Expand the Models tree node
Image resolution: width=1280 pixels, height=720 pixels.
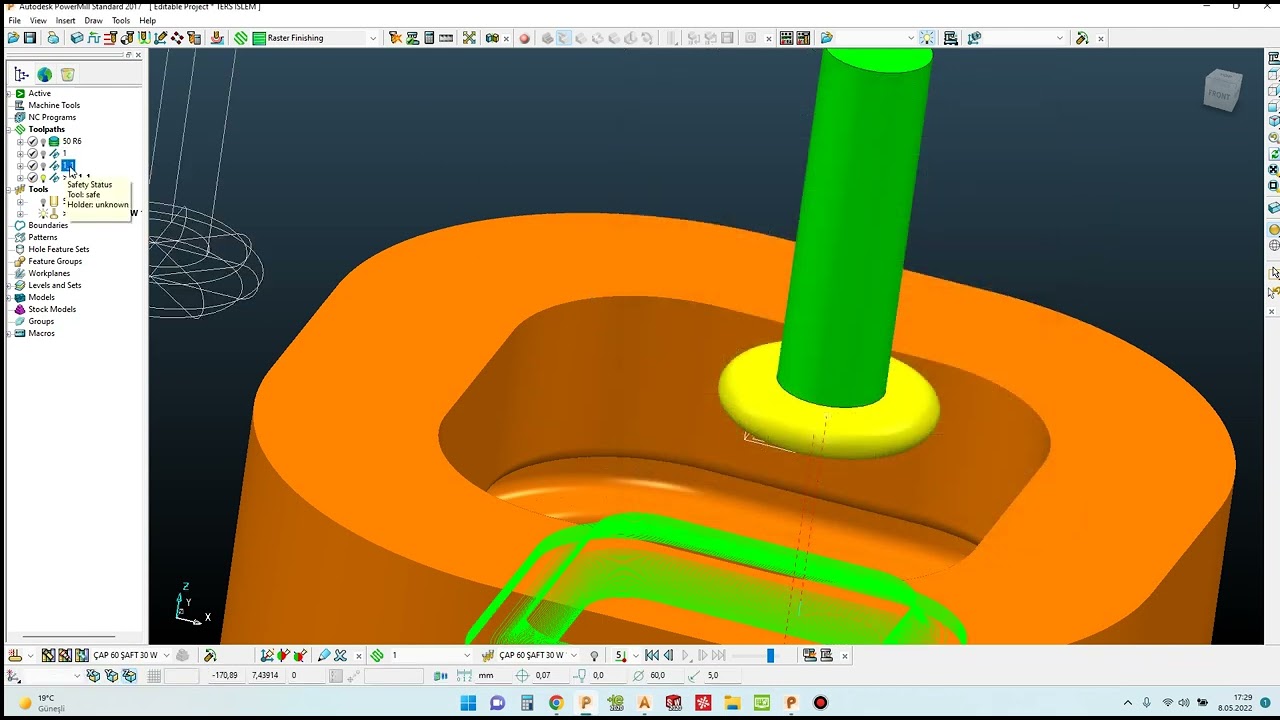[9, 297]
